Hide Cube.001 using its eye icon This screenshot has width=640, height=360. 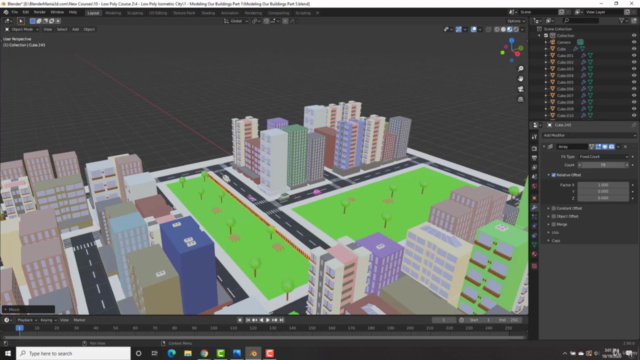pyautogui.click(x=634, y=56)
